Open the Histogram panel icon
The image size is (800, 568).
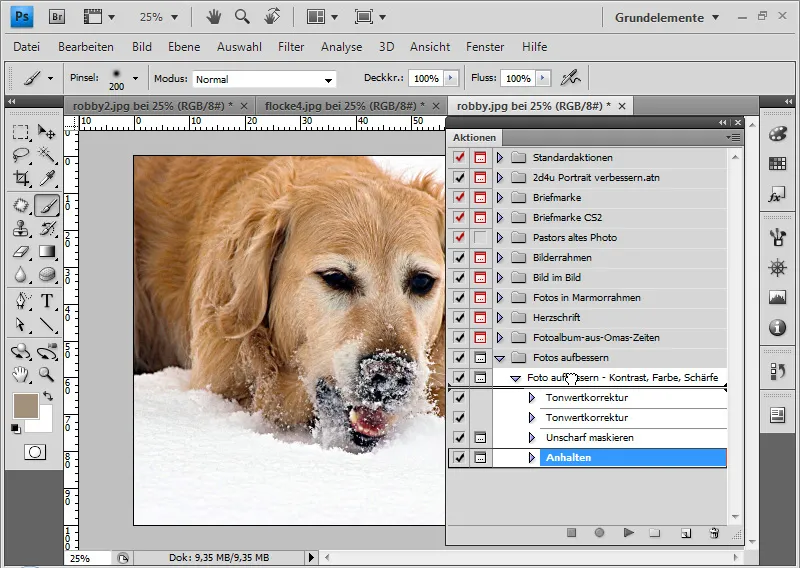click(x=778, y=297)
